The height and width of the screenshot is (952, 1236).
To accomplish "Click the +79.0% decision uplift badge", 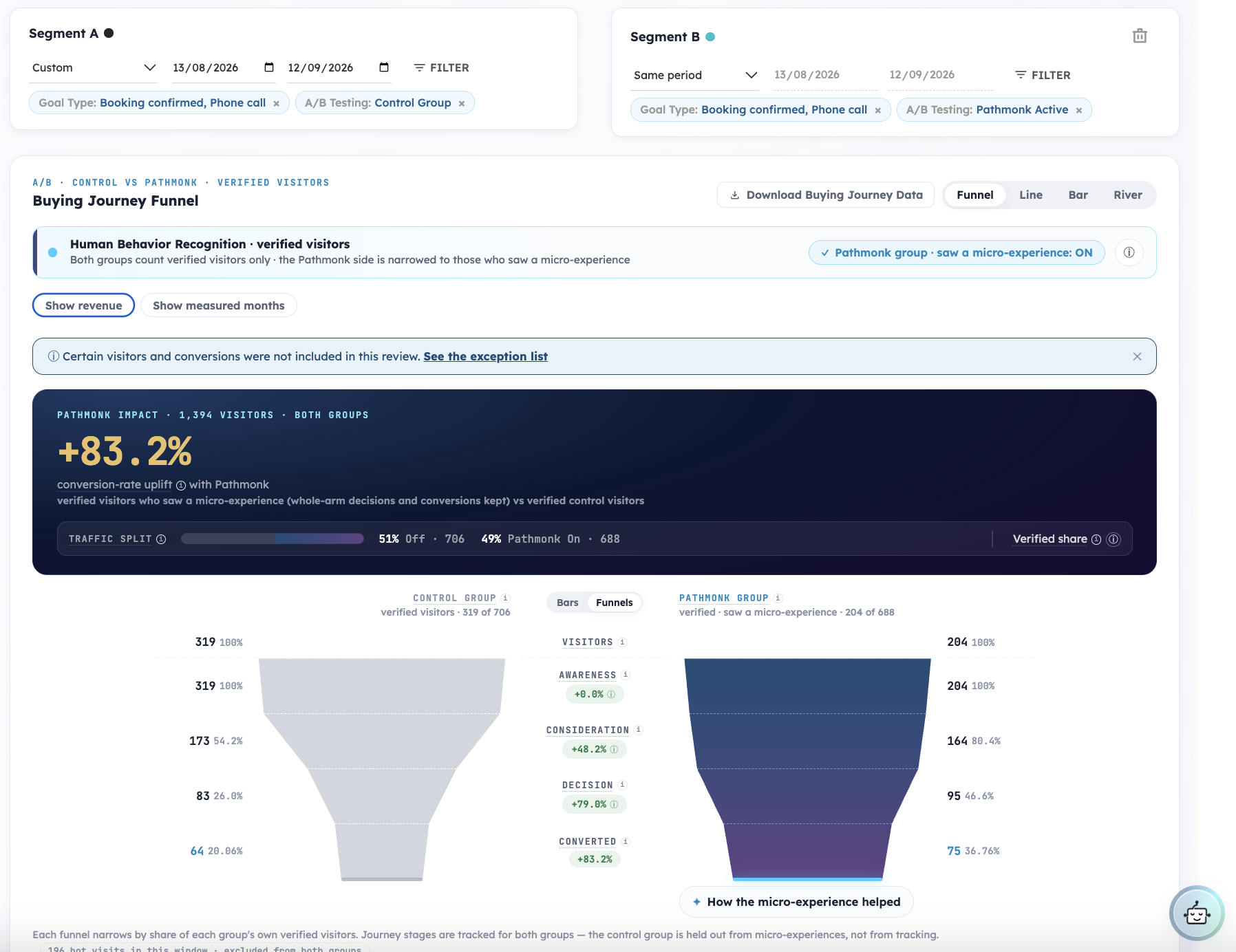I will coord(595,804).
